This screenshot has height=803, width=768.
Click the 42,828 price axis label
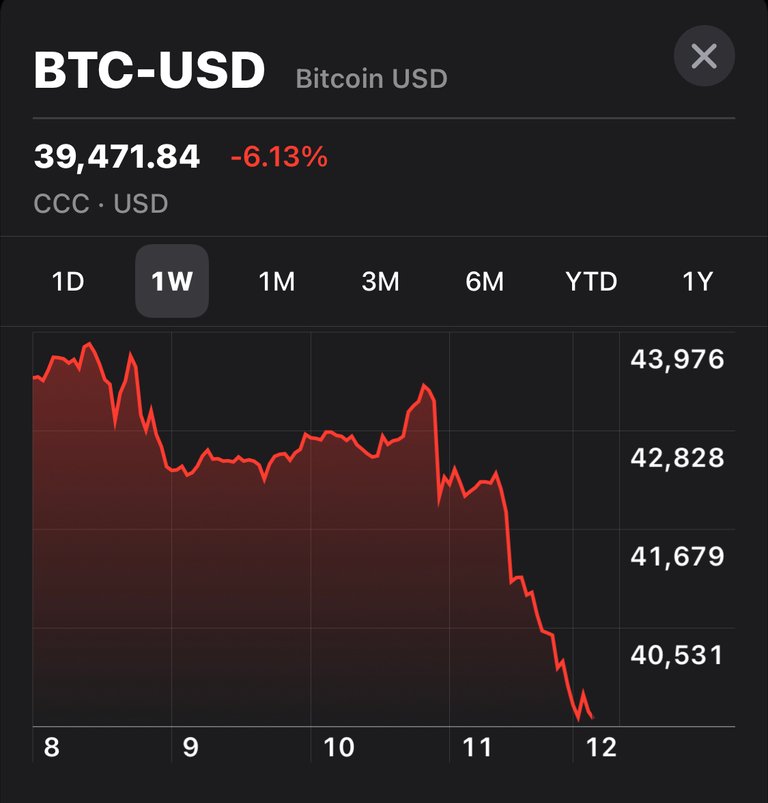point(677,458)
